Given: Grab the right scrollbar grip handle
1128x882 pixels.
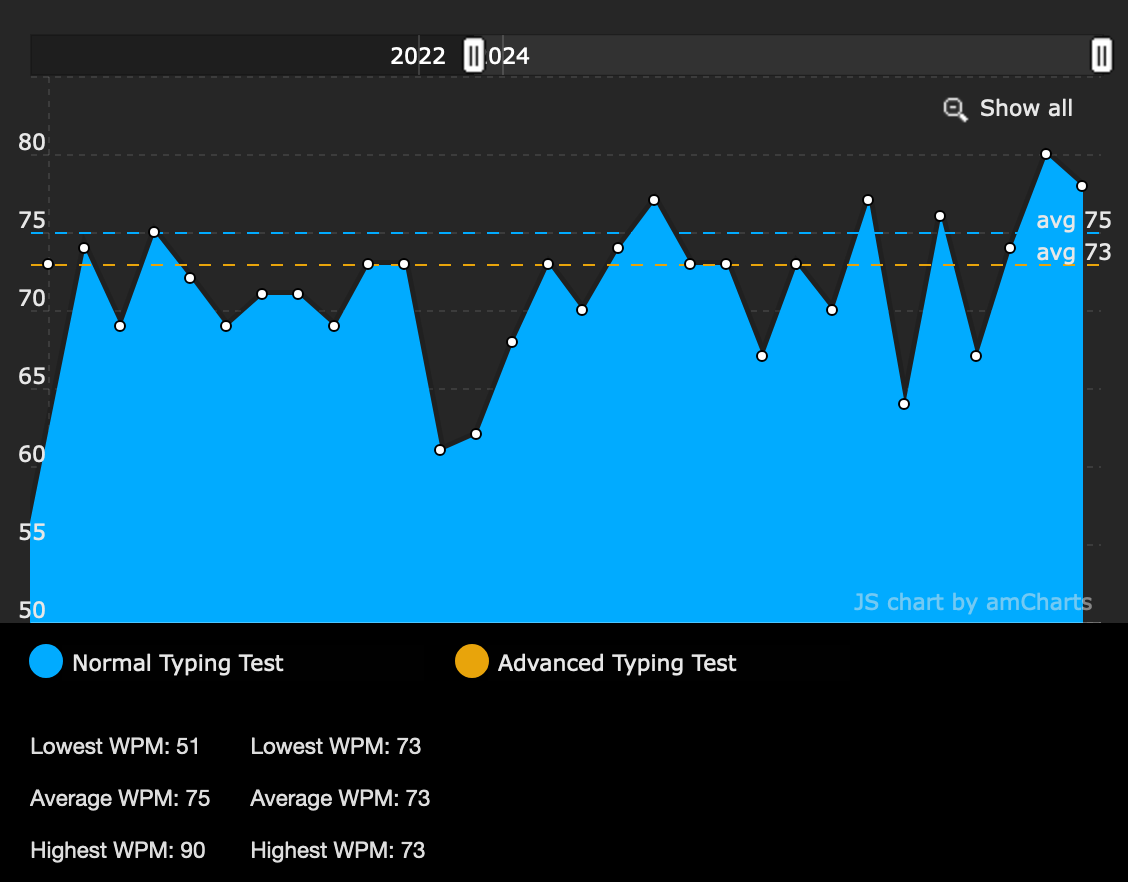Looking at the screenshot, I should (1101, 55).
